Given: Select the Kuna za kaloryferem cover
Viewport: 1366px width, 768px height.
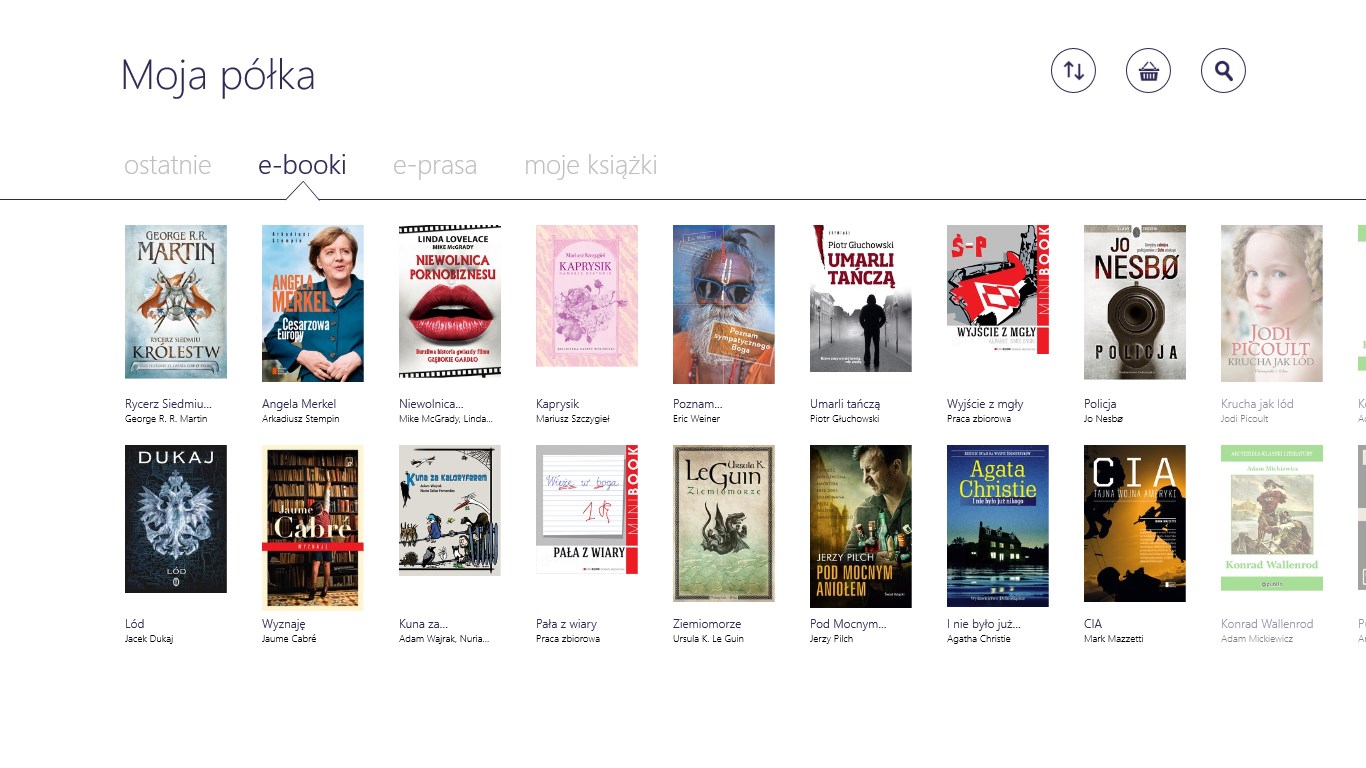Looking at the screenshot, I should pyautogui.click(x=450, y=510).
